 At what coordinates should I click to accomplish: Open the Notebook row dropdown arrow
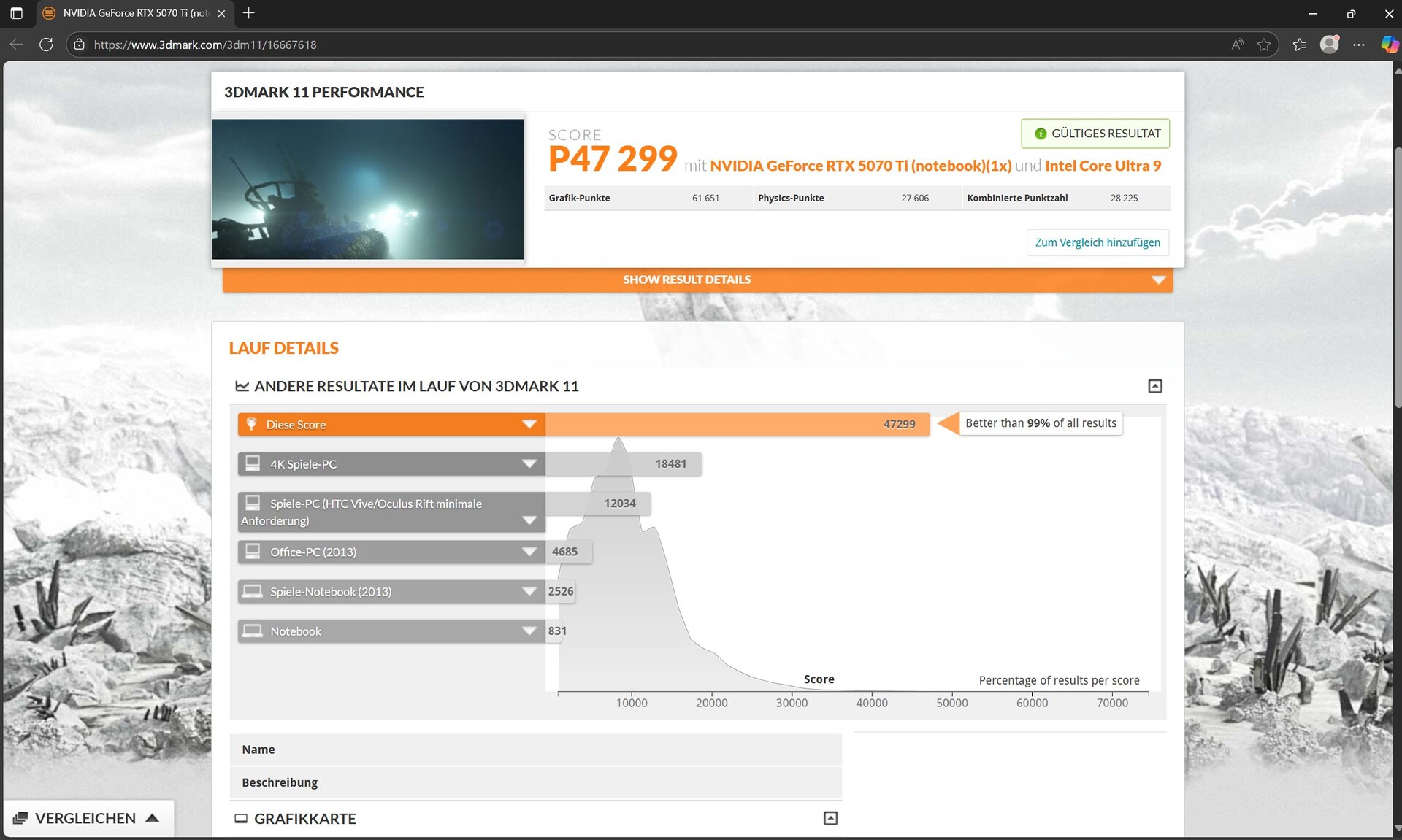529,631
